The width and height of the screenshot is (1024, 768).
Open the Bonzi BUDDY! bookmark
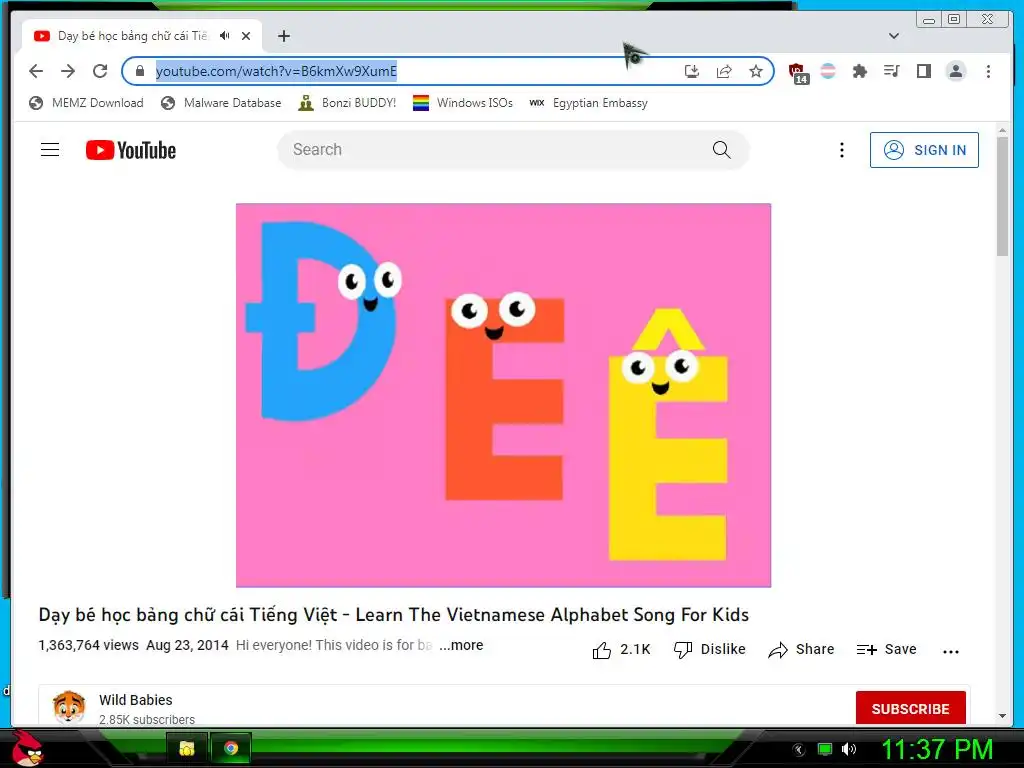click(347, 103)
